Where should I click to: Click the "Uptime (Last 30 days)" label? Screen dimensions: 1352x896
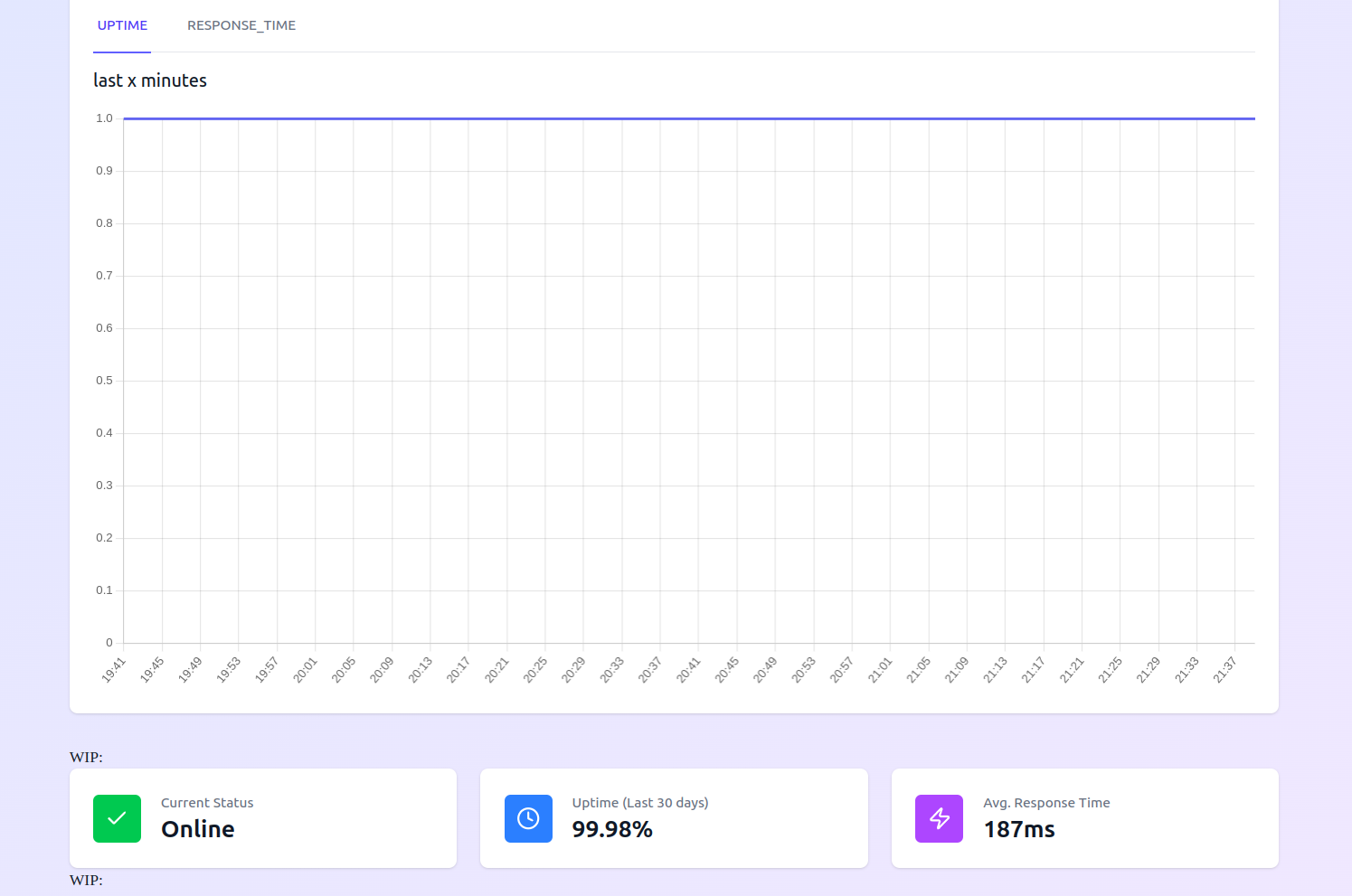(x=640, y=803)
